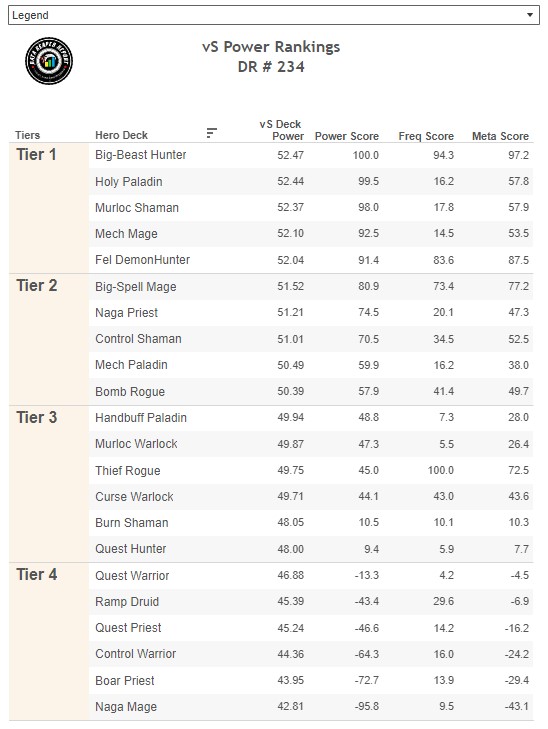Open the Legend dropdown at top
This screenshot has height=729, width=548.
tap(274, 15)
